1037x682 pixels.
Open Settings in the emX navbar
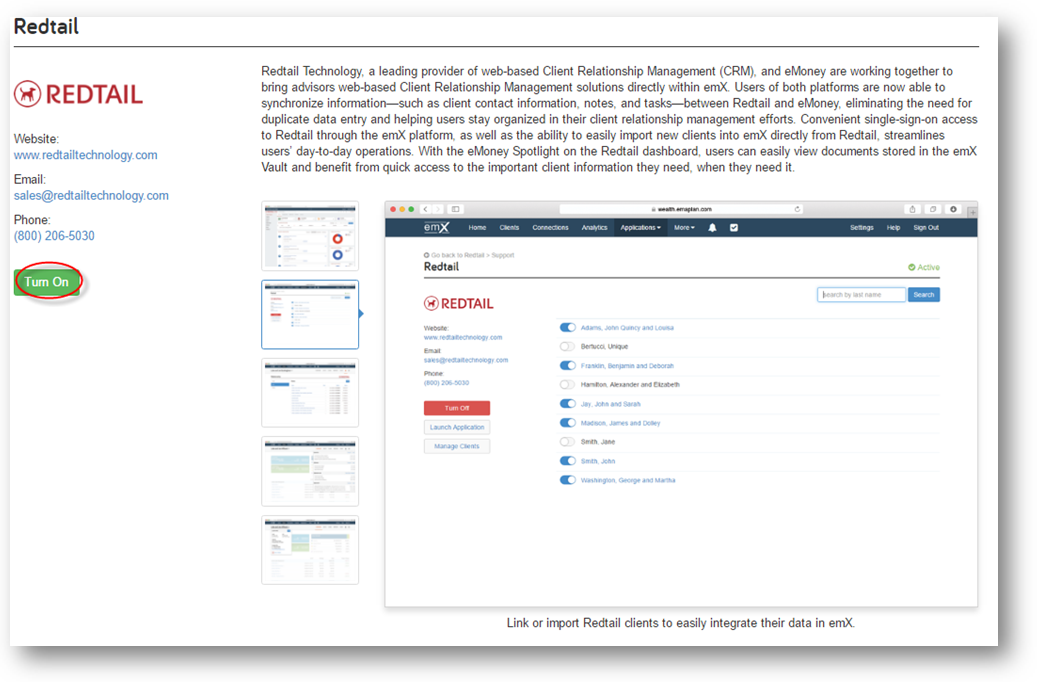click(x=862, y=228)
